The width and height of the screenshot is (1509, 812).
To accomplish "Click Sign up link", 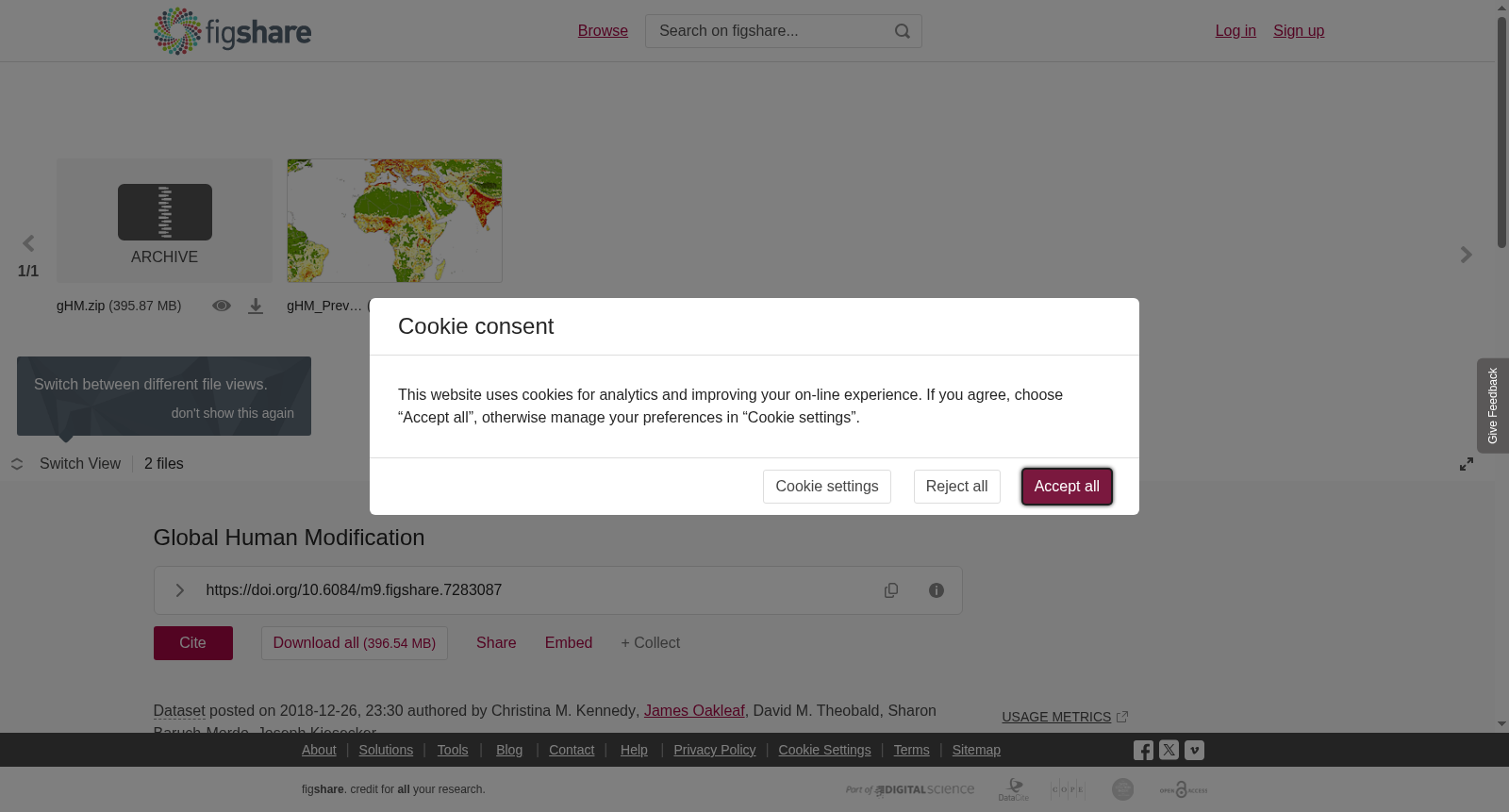I will pos(1299,31).
